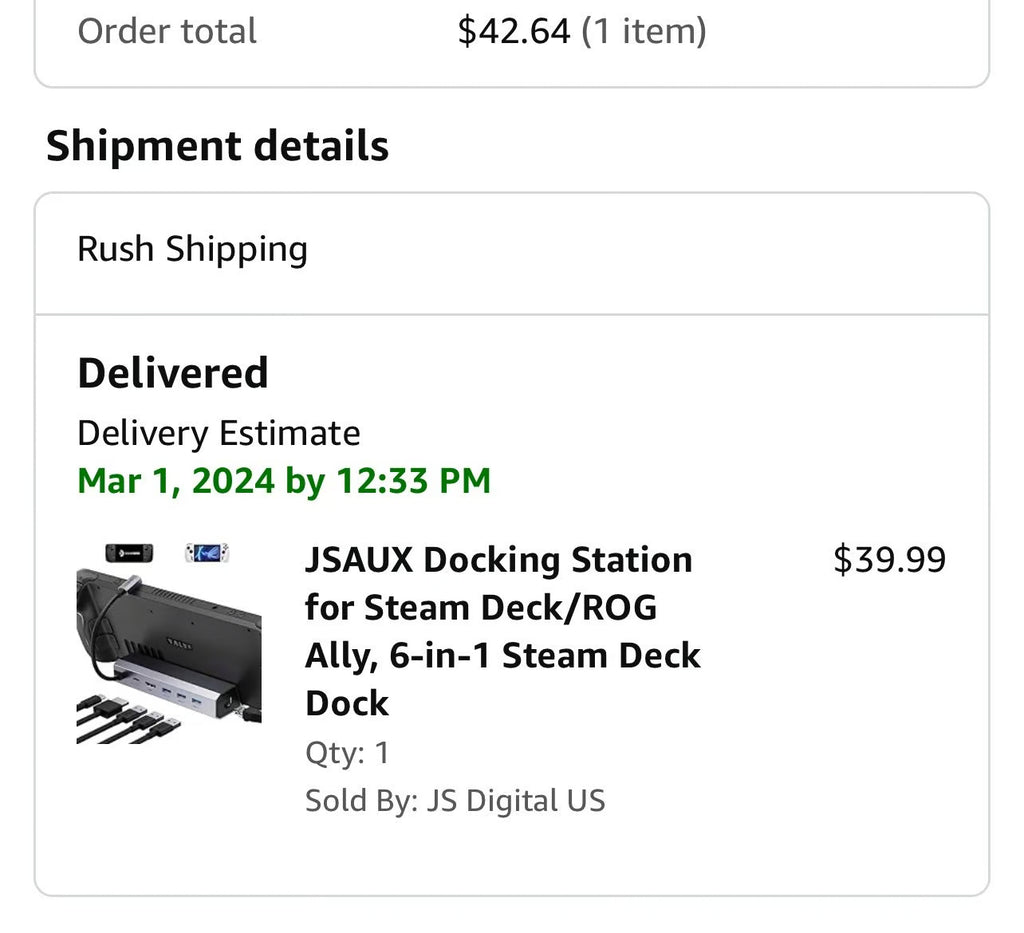This screenshot has height=933, width=1024.
Task: Open the JSAUX Docking Station product thumbnail
Action: 169,642
